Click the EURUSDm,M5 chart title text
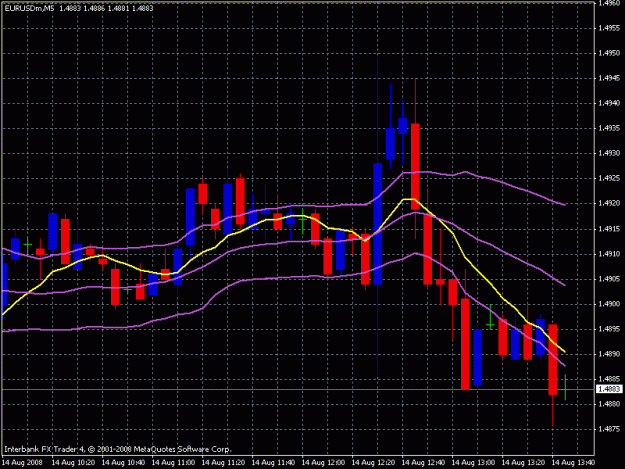 (x=29, y=8)
